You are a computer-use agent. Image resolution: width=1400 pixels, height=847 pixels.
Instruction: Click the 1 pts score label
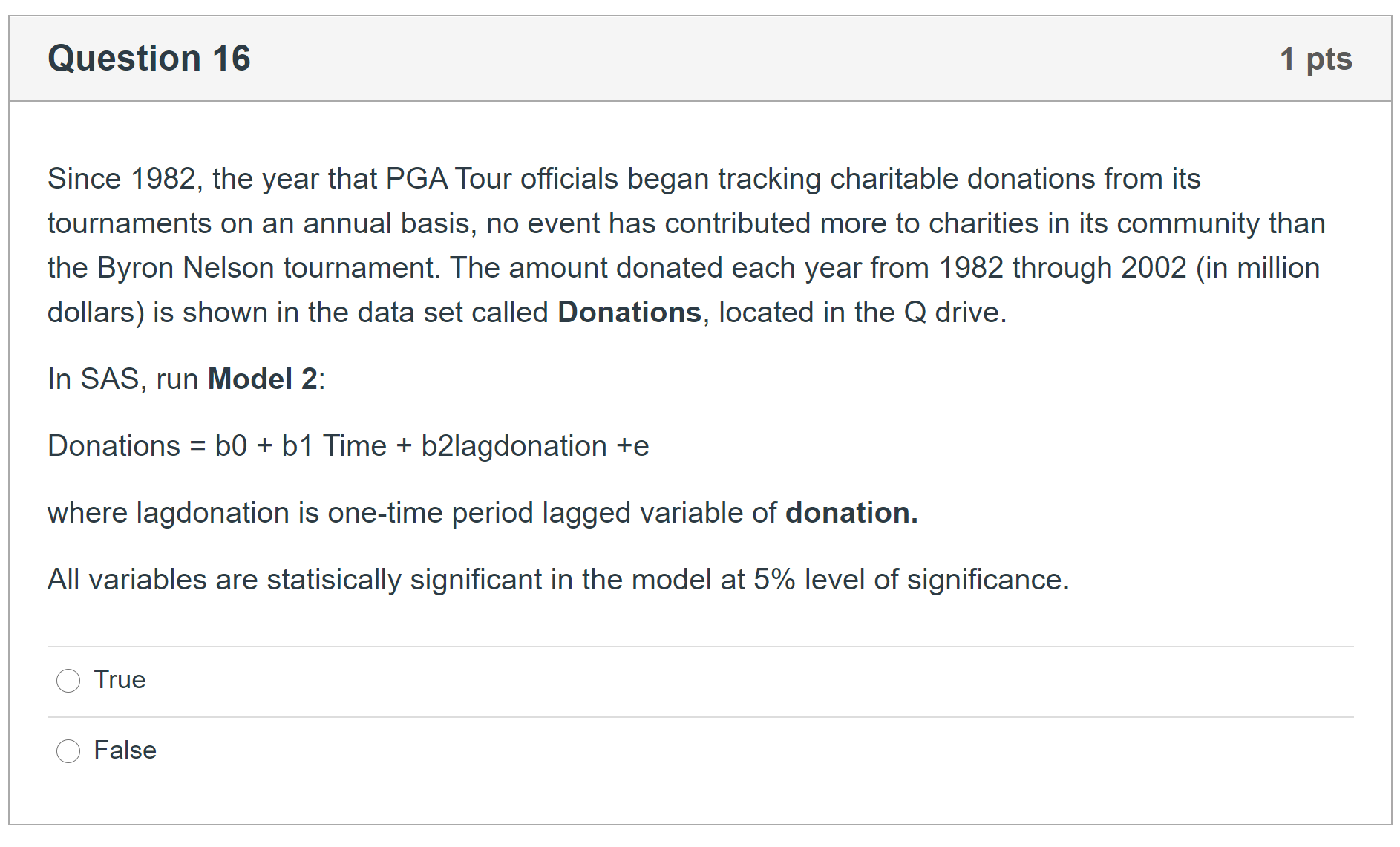click(x=1315, y=59)
